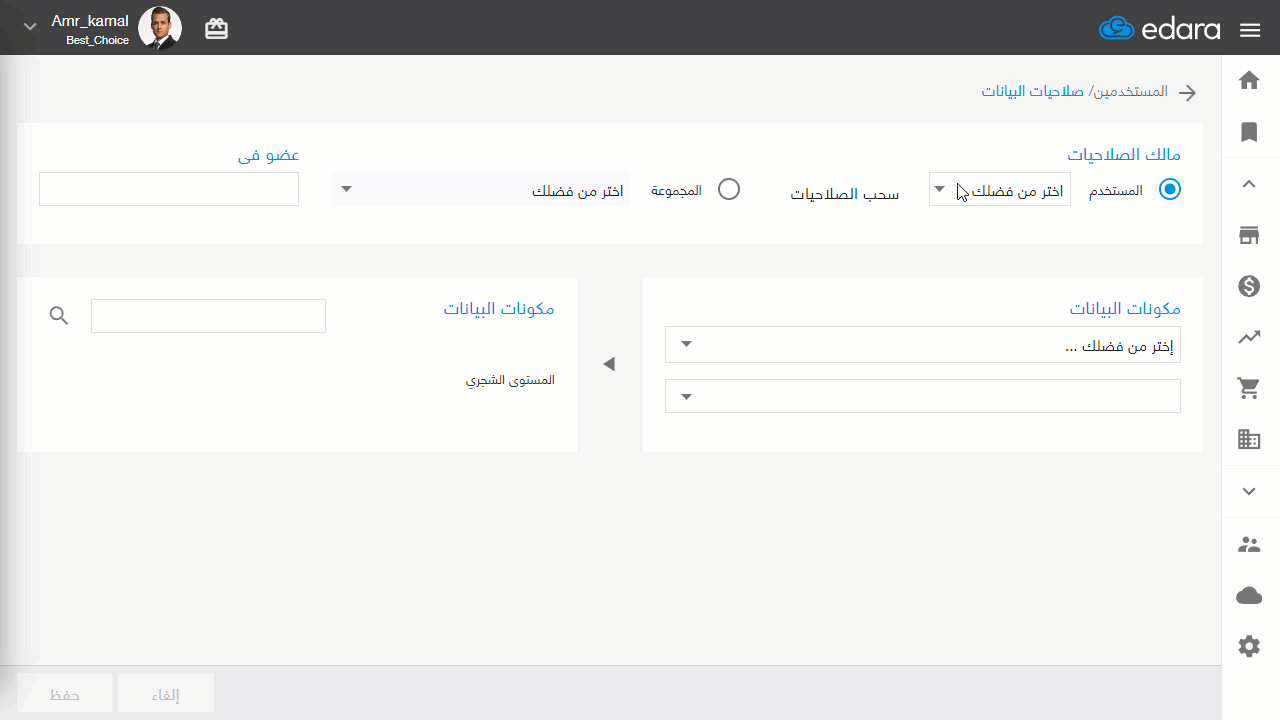Click the إلغاء cancel button
Screen dimensions: 1280x720
pyautogui.click(x=166, y=693)
